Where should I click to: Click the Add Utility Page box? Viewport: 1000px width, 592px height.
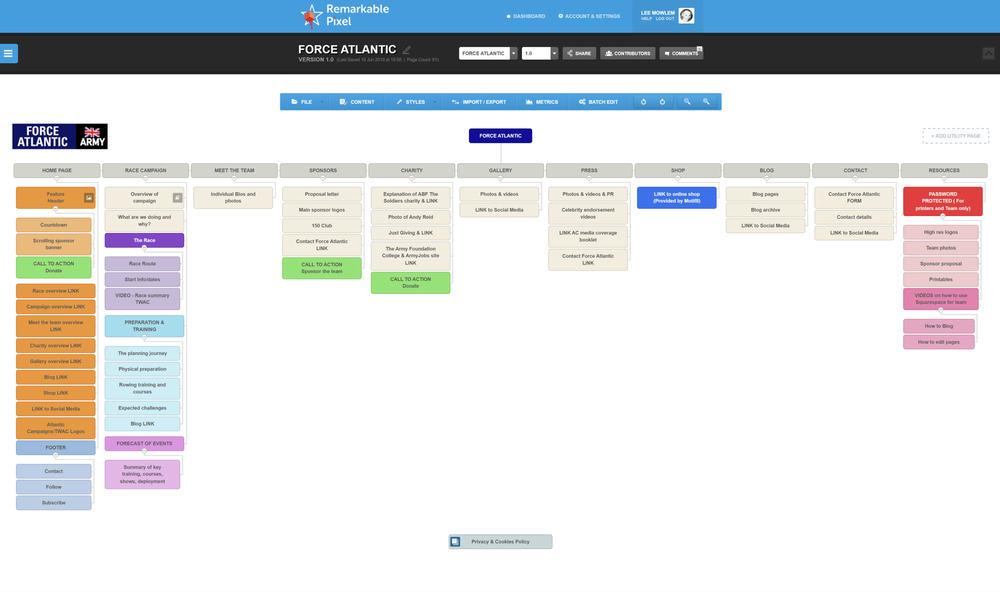click(x=955, y=136)
